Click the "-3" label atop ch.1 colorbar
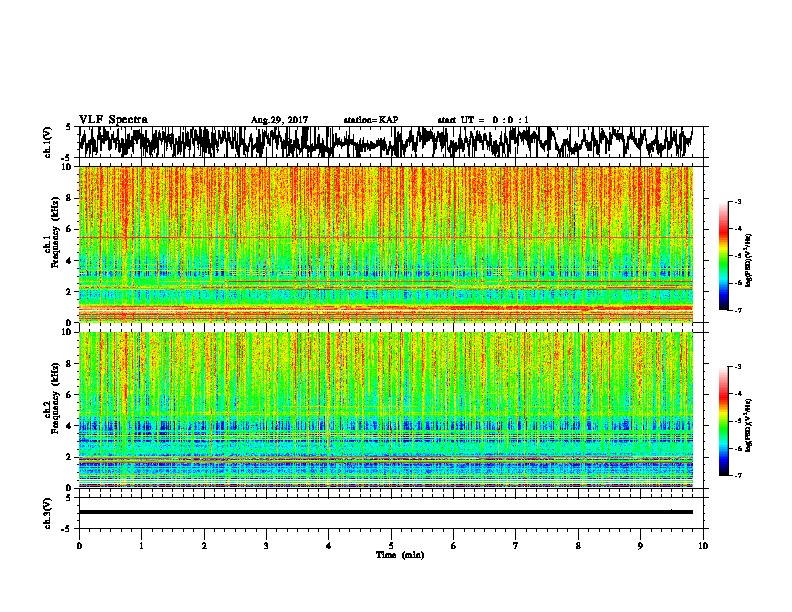 coord(737,201)
